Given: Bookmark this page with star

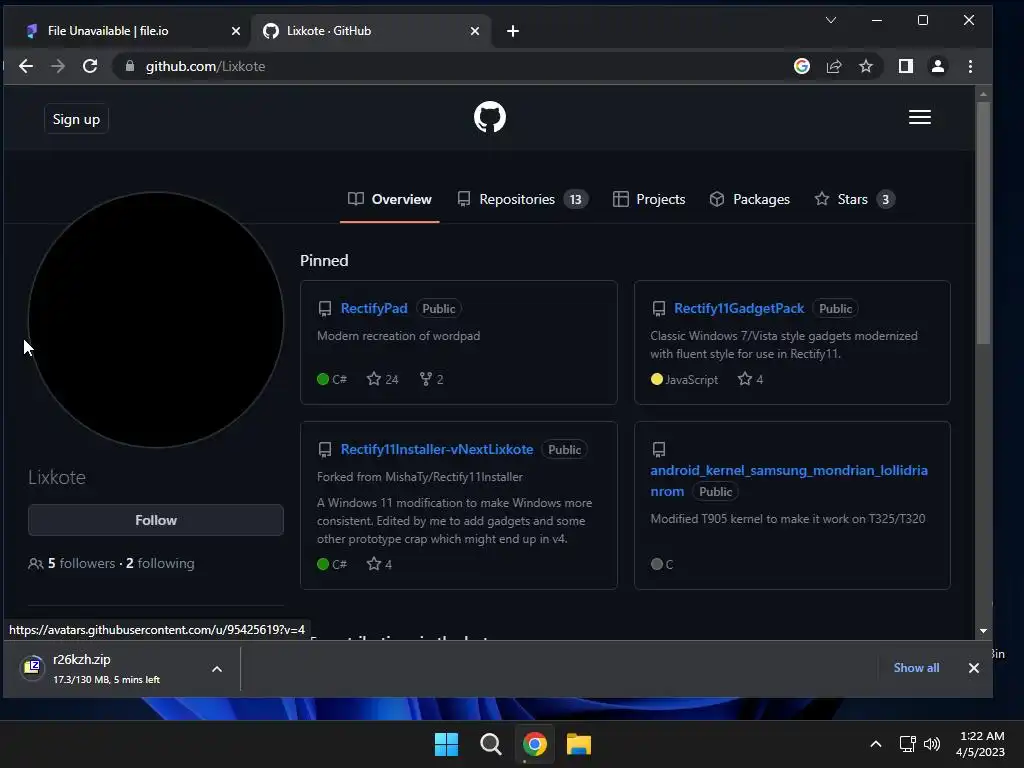Looking at the screenshot, I should point(865,66).
